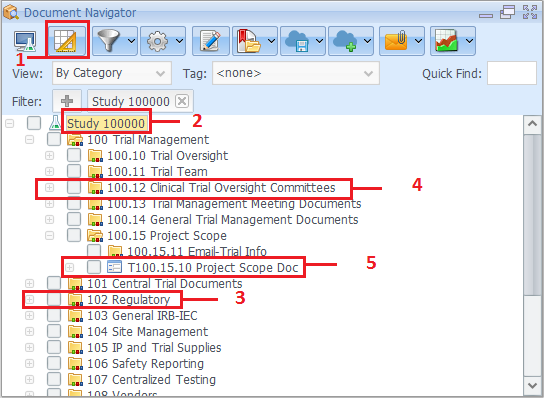Click the folder icon of 106 Safety Reporting
Viewport: 544px width, 398px height.
tap(75, 363)
